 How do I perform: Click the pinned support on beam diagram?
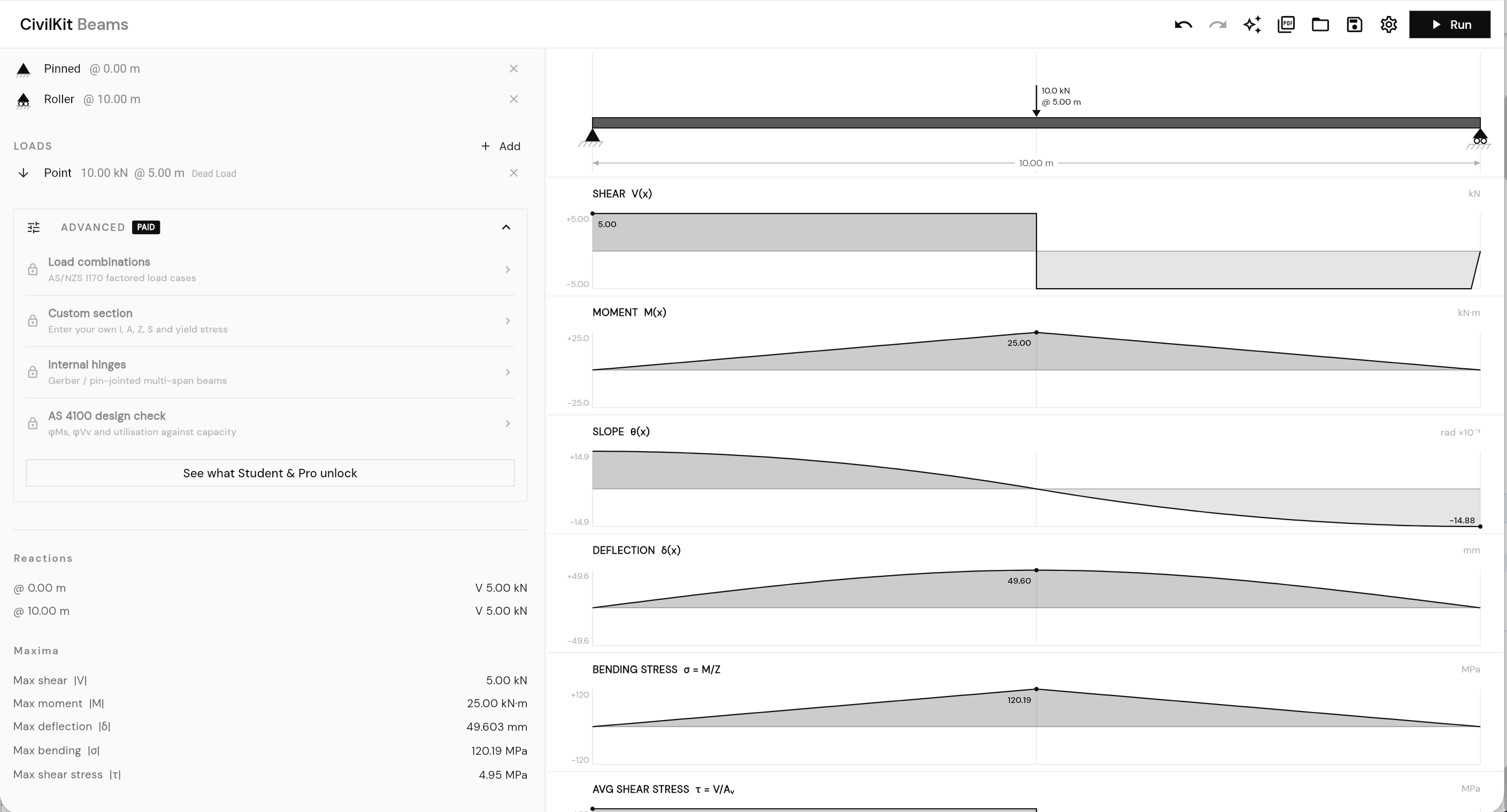click(592, 138)
